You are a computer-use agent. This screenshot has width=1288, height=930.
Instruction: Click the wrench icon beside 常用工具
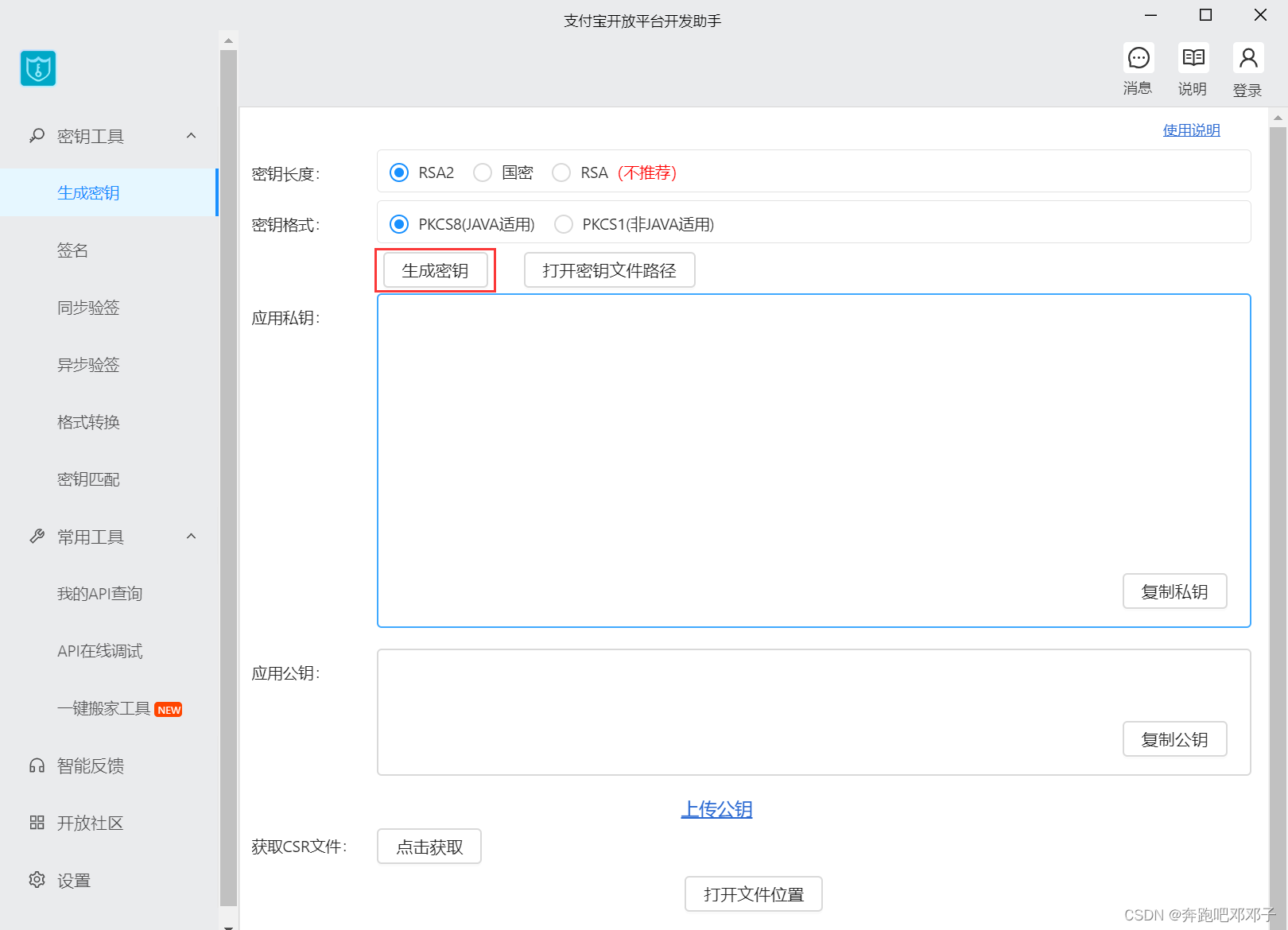click(37, 537)
